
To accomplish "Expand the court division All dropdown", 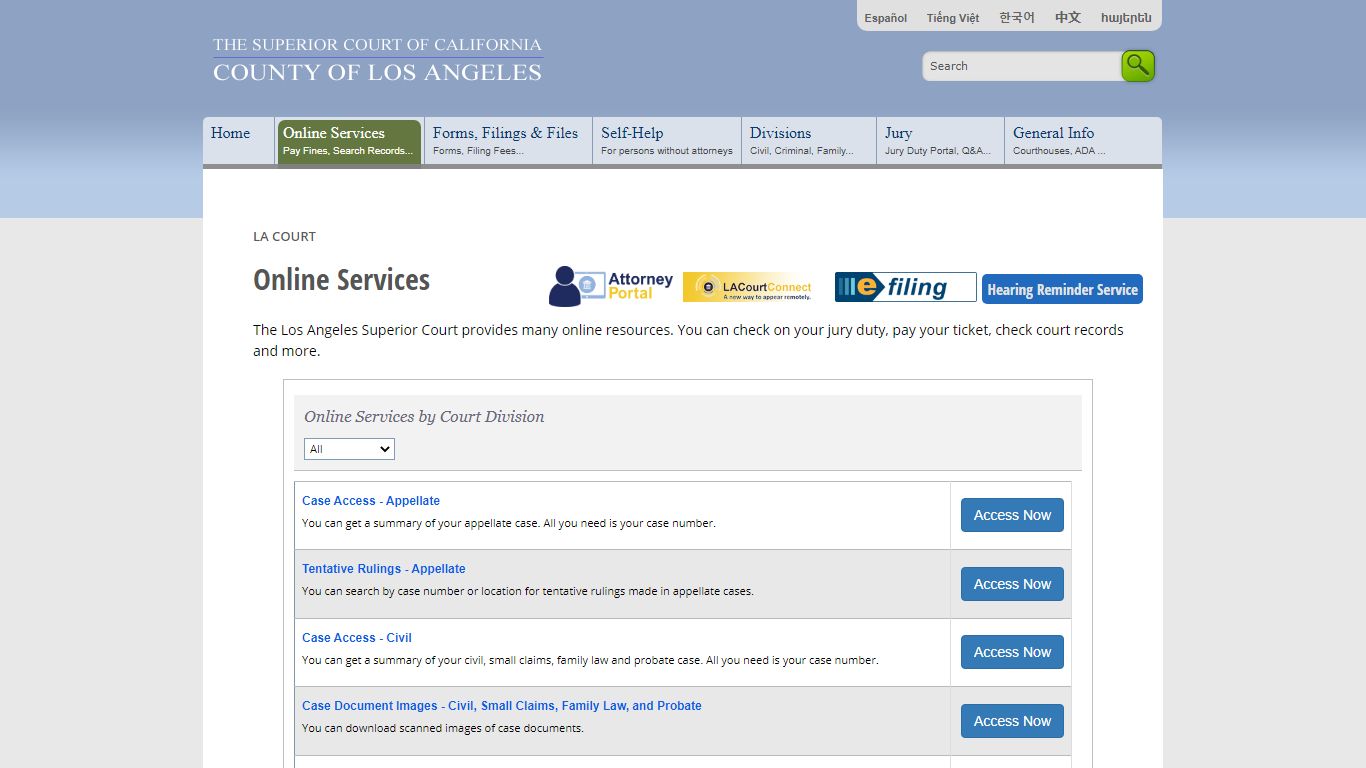I will pyautogui.click(x=349, y=449).
